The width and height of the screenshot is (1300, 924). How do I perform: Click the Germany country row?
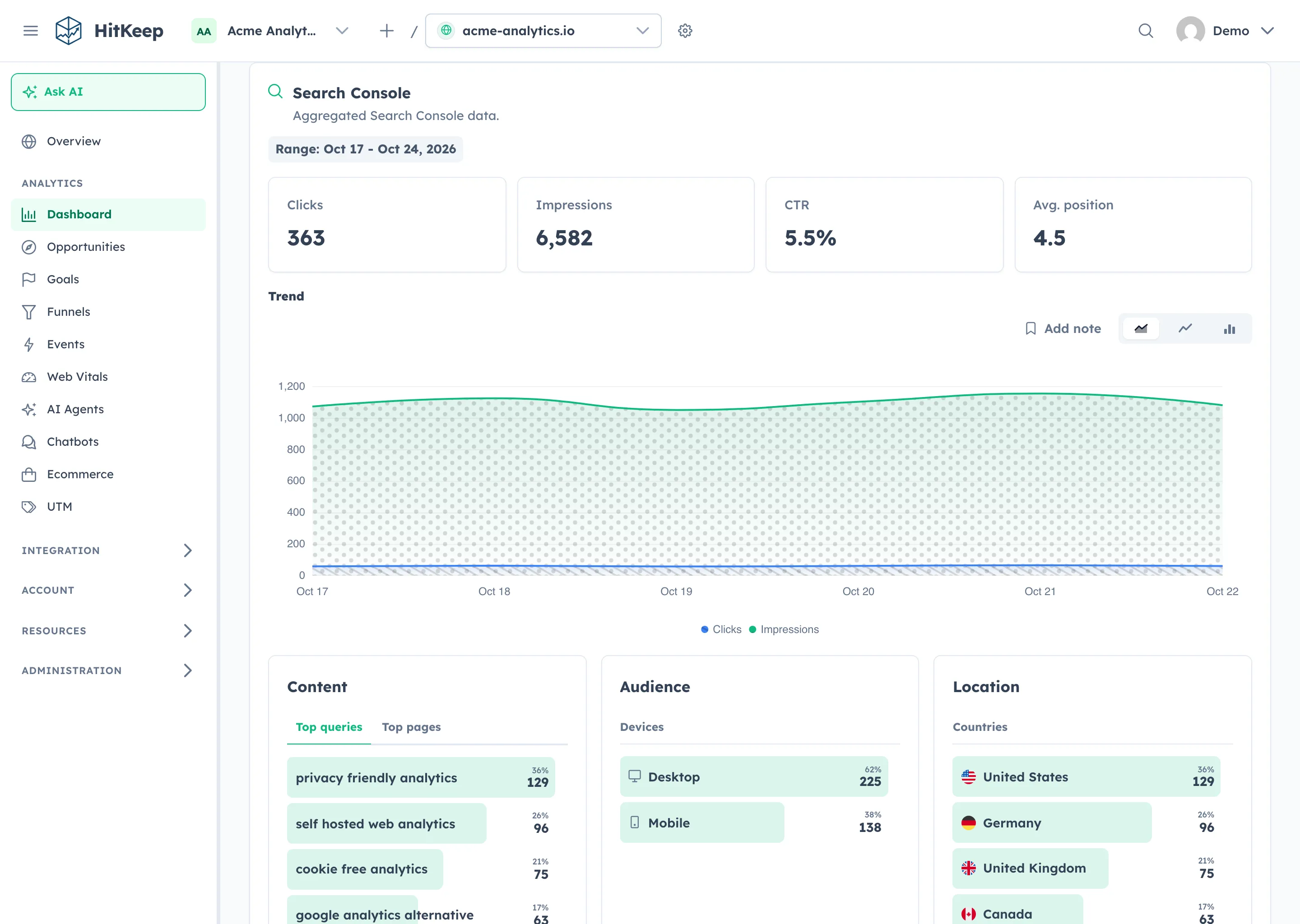tap(1086, 823)
